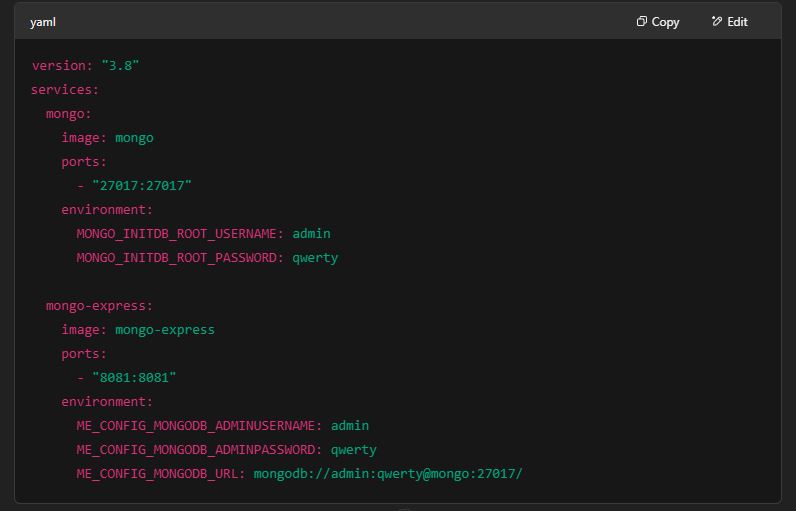Click ports: key under mongo-express service

pyautogui.click(x=84, y=354)
